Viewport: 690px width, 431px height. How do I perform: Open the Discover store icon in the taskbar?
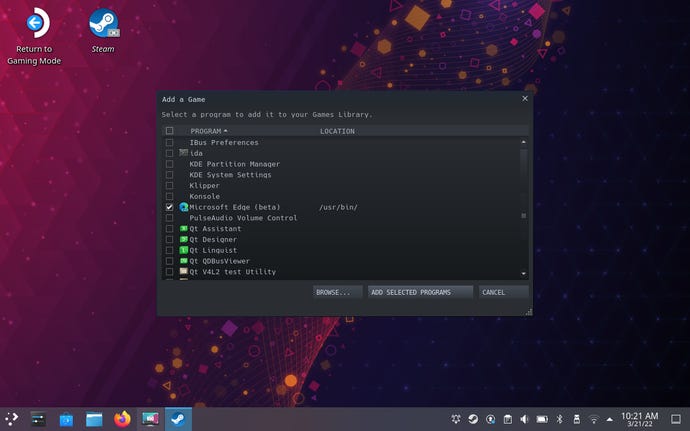[66, 419]
